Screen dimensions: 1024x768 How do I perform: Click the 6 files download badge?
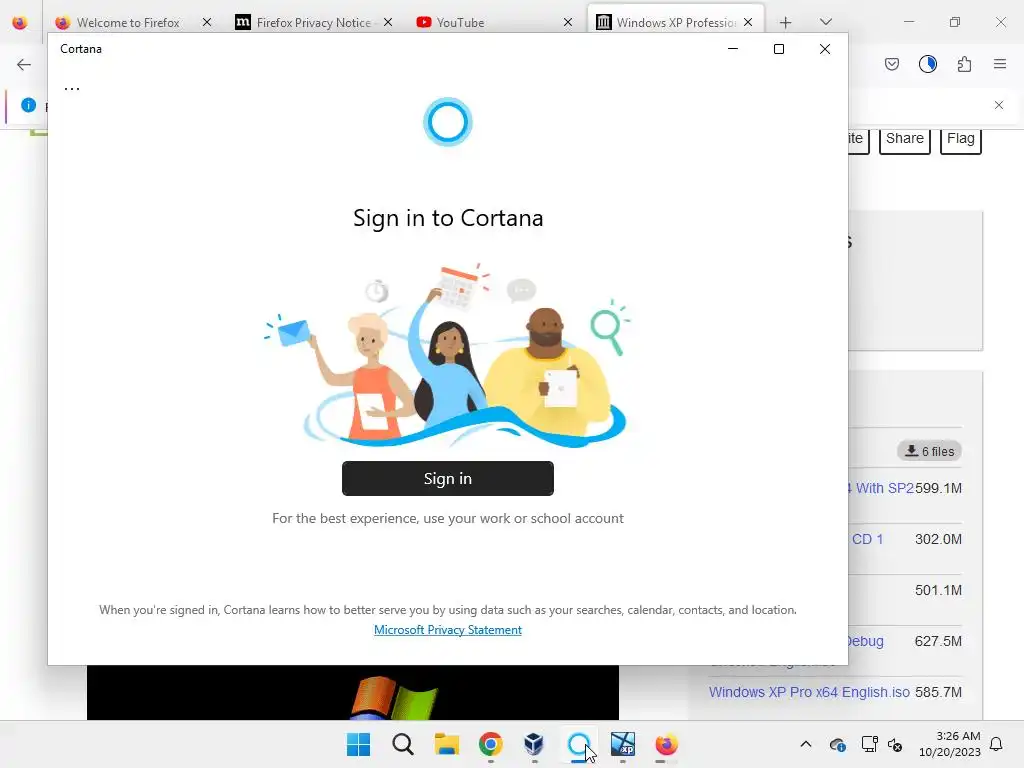coord(929,451)
